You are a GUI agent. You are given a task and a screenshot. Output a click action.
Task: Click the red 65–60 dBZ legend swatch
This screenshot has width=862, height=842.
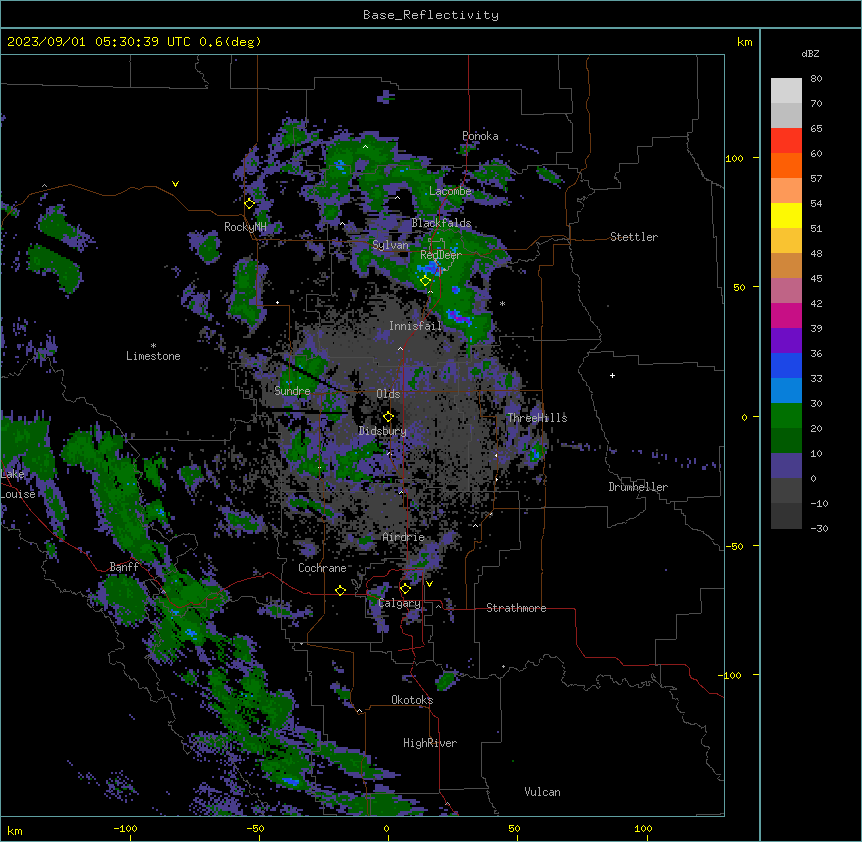(x=786, y=141)
